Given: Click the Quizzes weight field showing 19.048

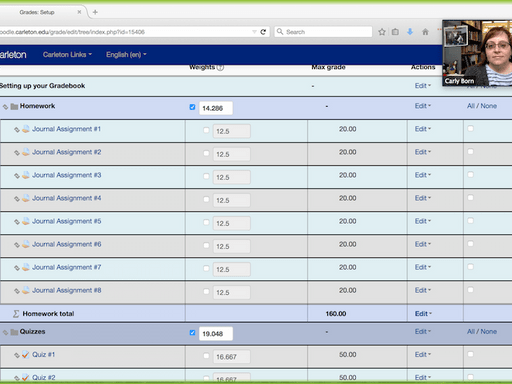Looking at the screenshot, I should 216,334.
